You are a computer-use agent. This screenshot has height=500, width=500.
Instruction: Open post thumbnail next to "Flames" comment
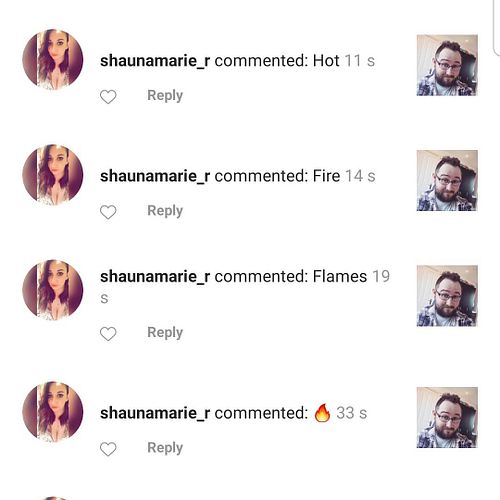[x=447, y=296]
